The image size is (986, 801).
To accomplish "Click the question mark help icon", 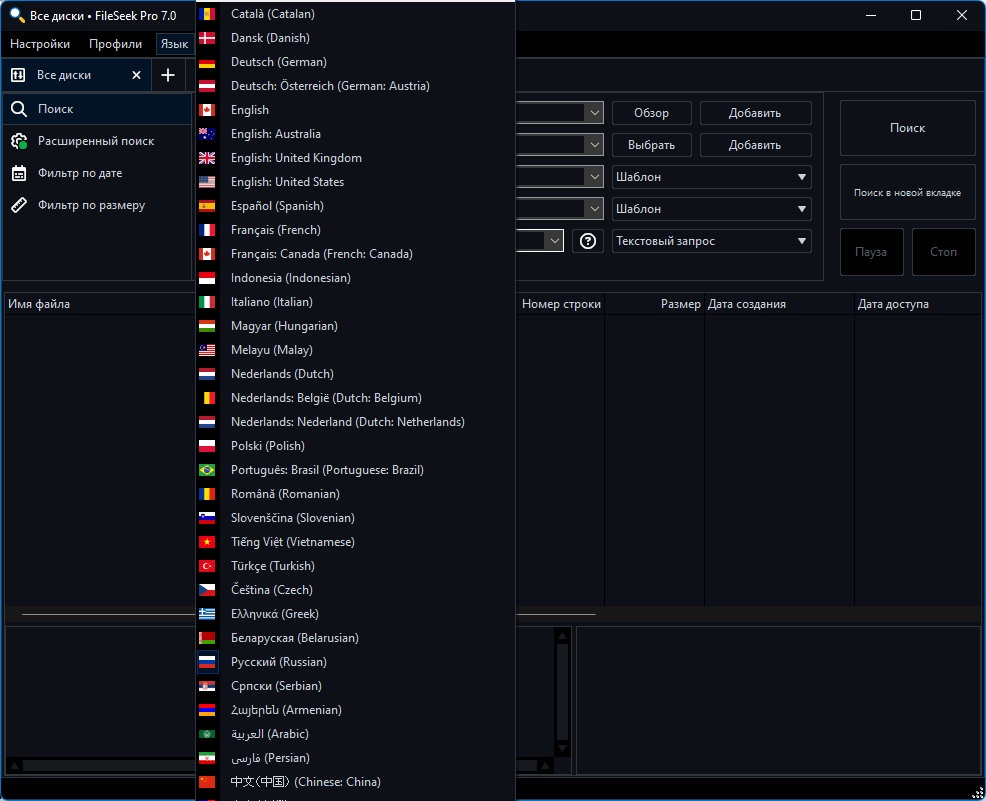I will pyautogui.click(x=587, y=241).
